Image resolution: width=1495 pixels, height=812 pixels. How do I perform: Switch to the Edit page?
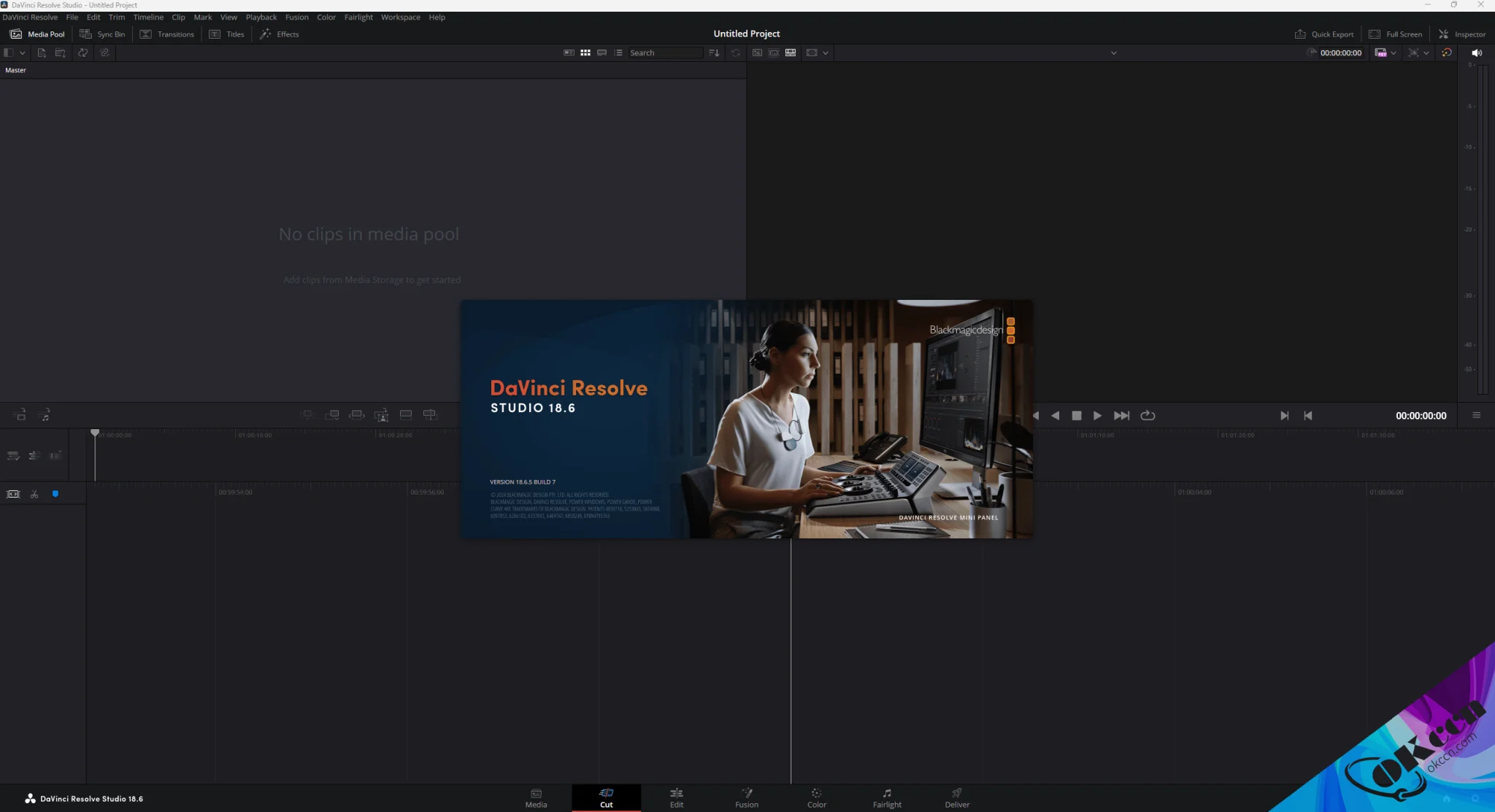677,798
